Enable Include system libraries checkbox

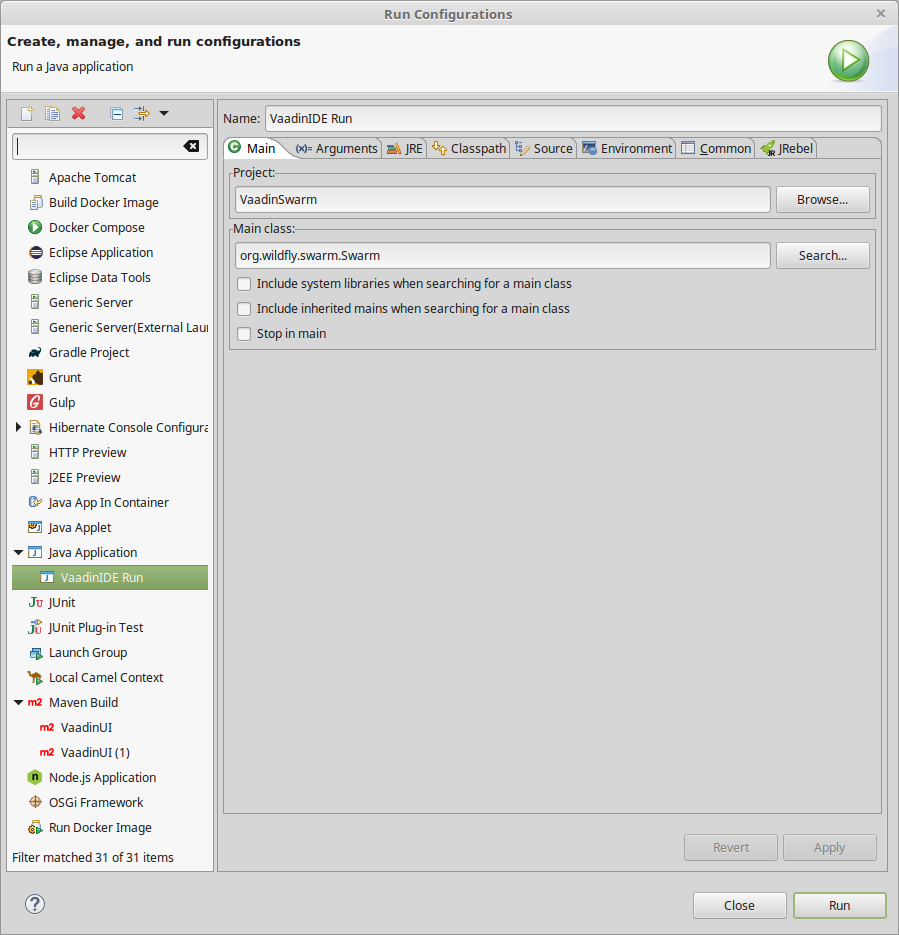click(x=244, y=284)
